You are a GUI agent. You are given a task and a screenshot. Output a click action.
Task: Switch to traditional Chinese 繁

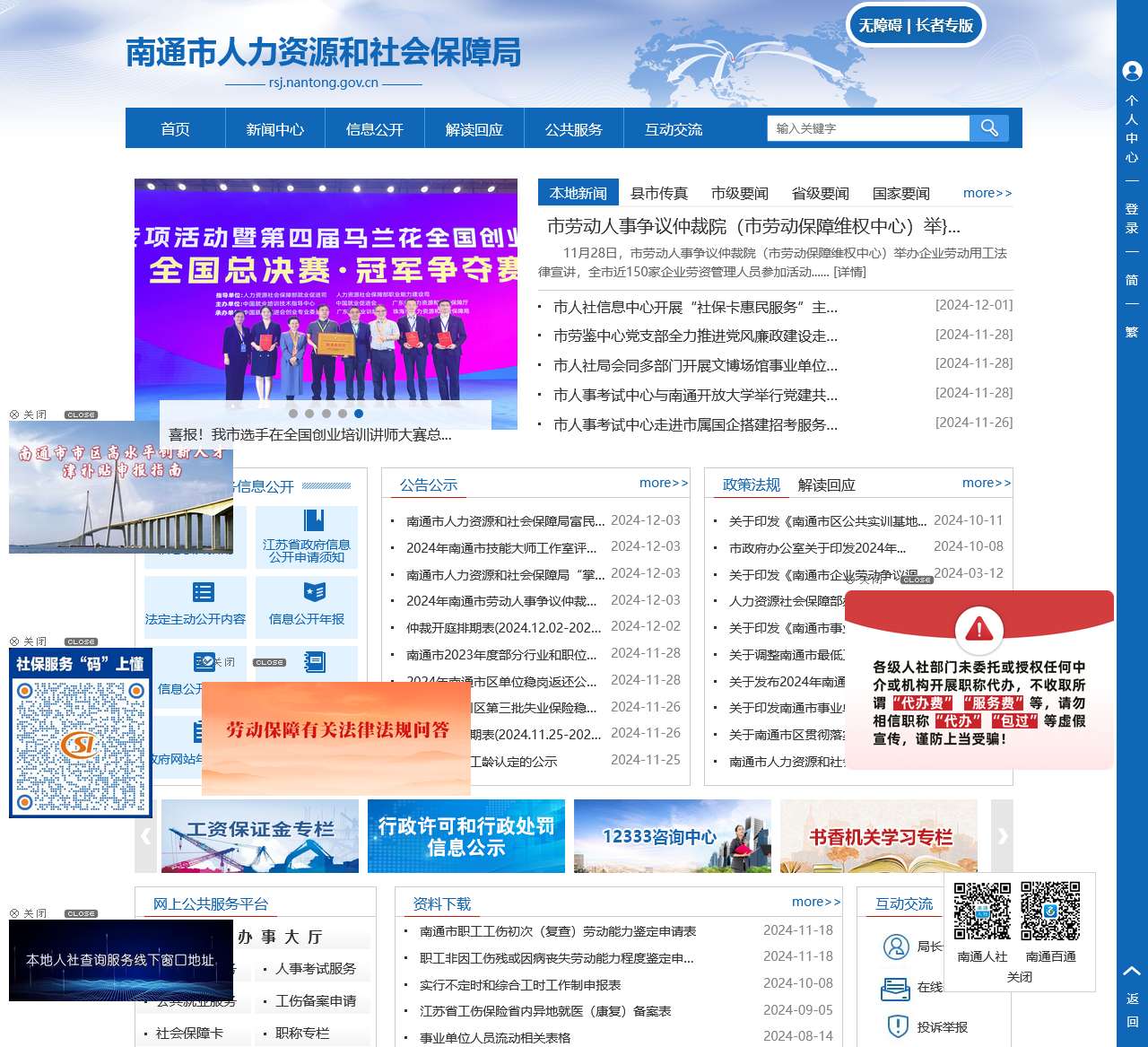coord(1132,332)
